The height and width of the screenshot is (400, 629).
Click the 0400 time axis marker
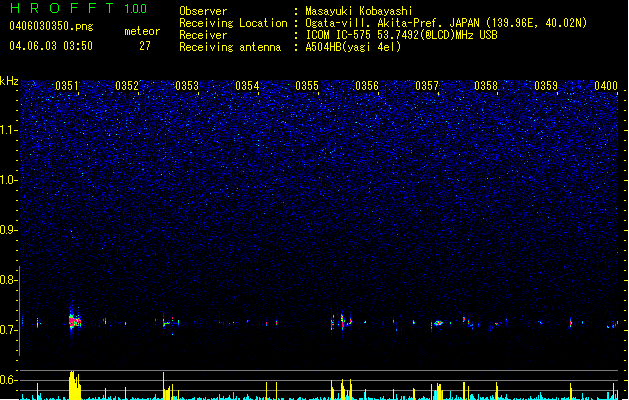(x=606, y=86)
